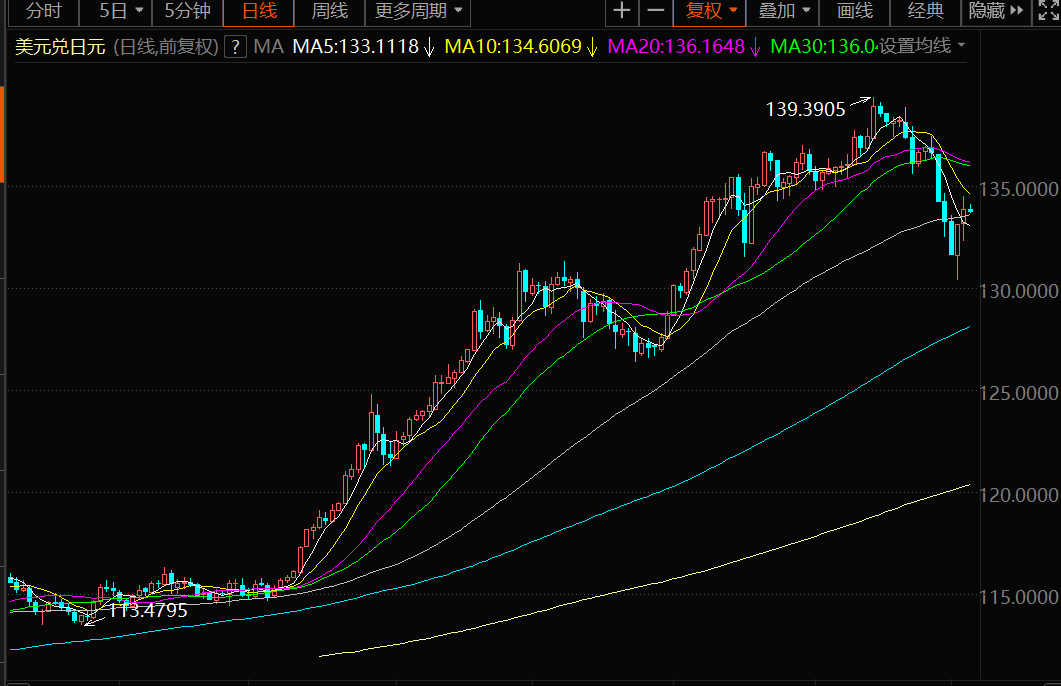Image resolution: width=1061 pixels, height=686 pixels.
Task: Click the plus zoom-in chart button
Action: pyautogui.click(x=622, y=12)
